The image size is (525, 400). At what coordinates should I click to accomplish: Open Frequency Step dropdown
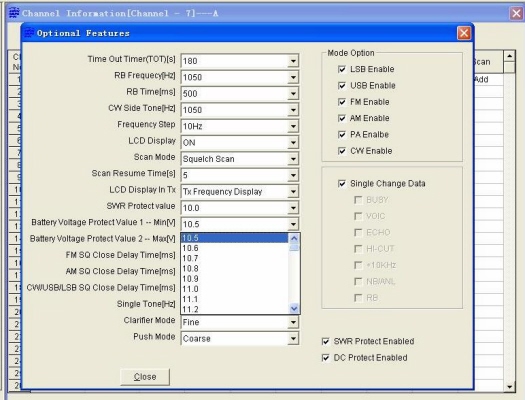pyautogui.click(x=293, y=127)
